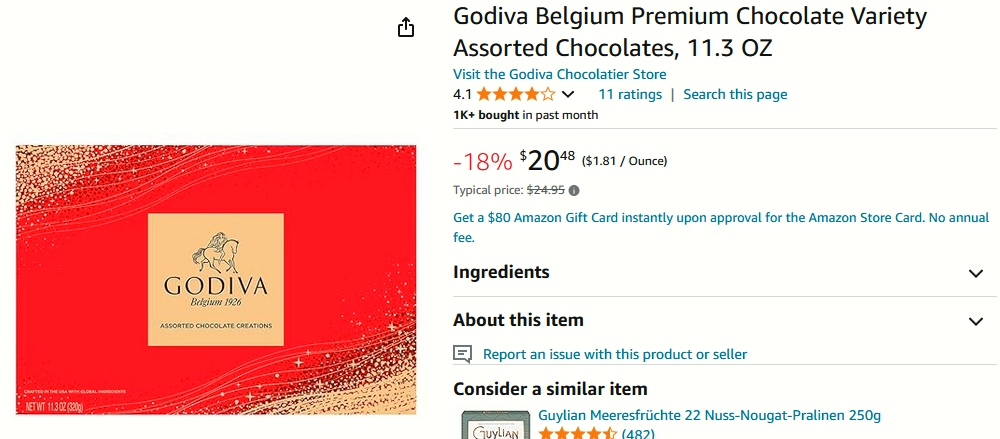The width and height of the screenshot is (1000, 439).
Task: Open the rating breakdown dropdown arrow
Action: coord(568,95)
